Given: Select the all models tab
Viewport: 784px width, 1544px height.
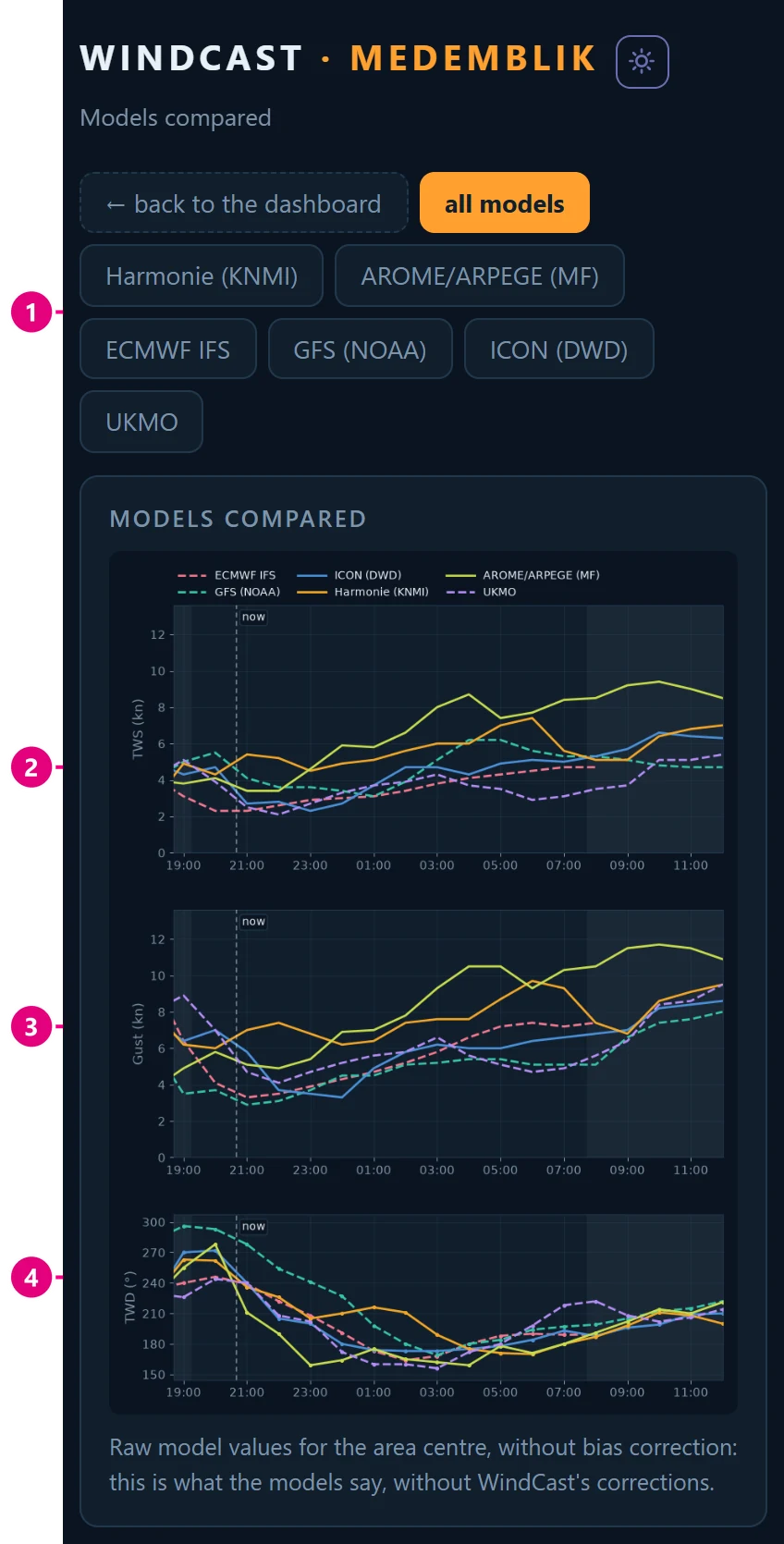Looking at the screenshot, I should click(505, 202).
